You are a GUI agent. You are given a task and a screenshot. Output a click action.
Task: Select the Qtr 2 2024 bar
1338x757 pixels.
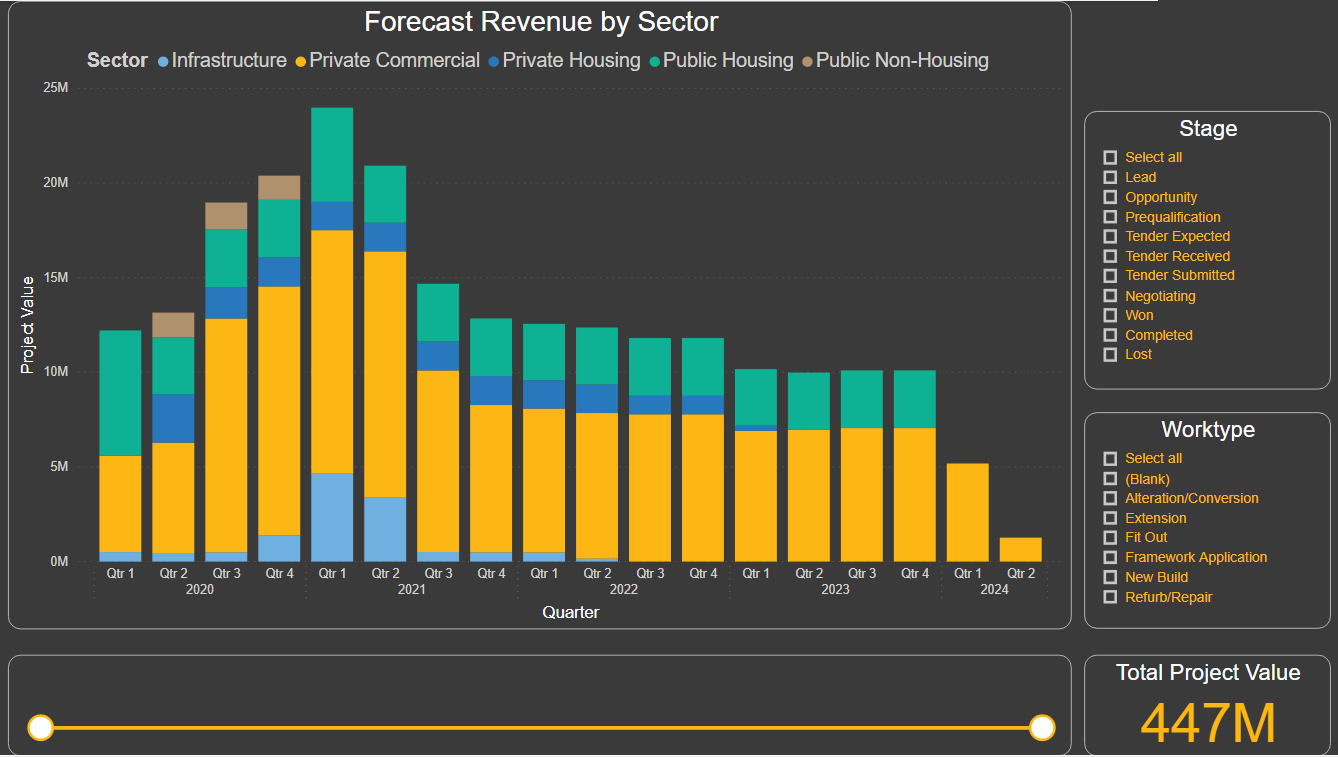[x=1021, y=550]
